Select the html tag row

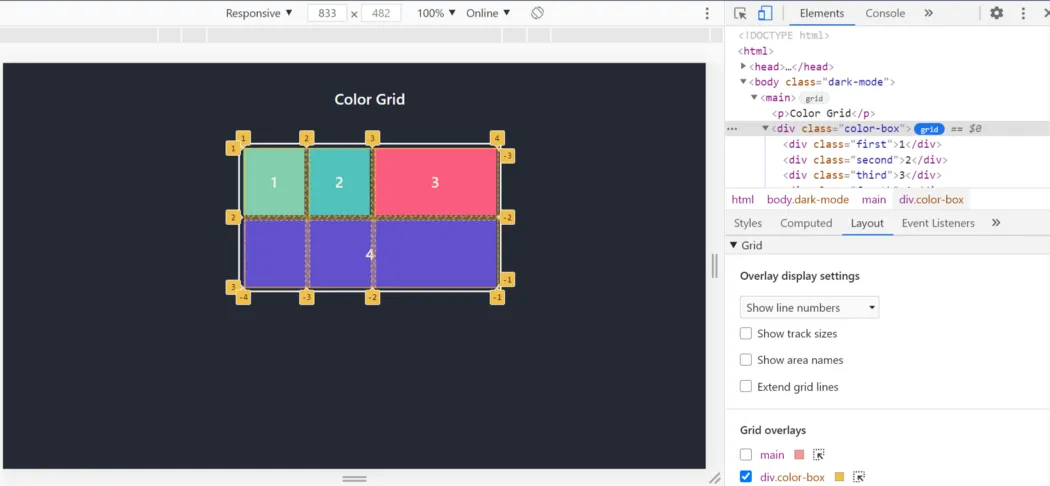pos(756,51)
